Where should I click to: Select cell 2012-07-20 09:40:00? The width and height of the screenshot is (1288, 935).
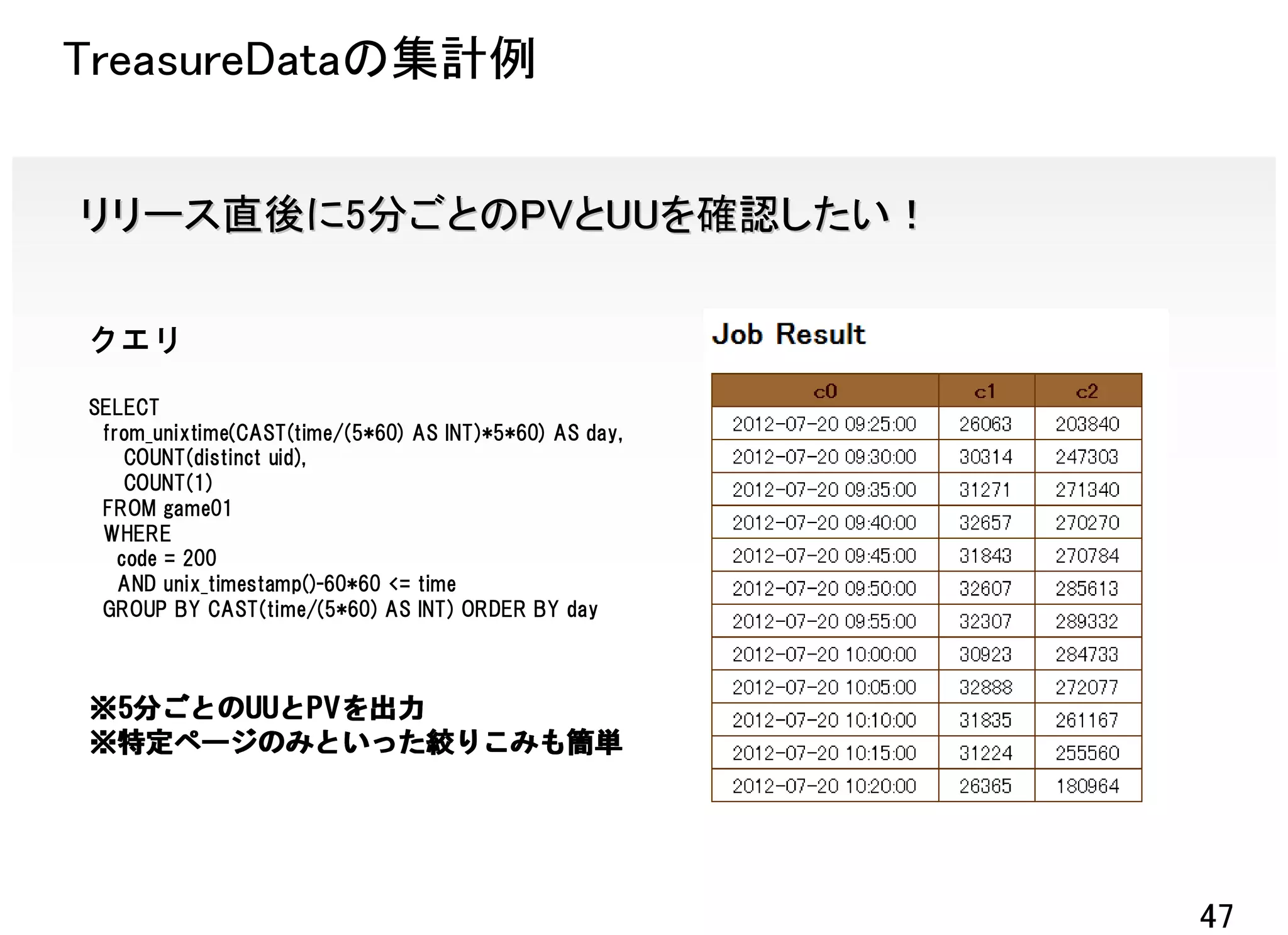[824, 523]
